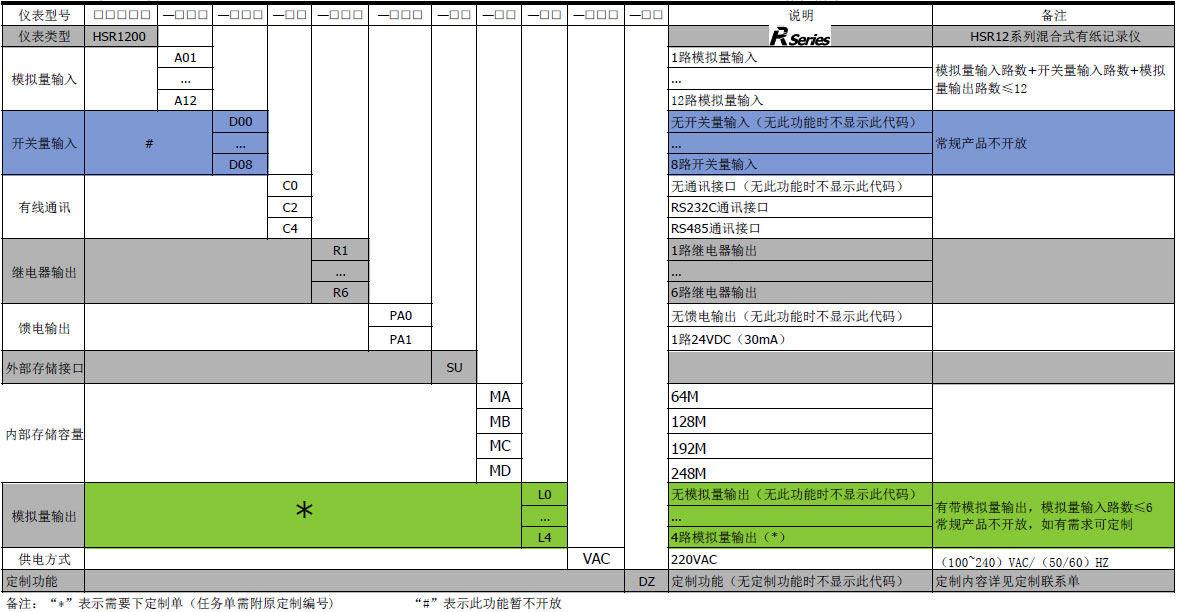Click the R Series logo

[799, 37]
